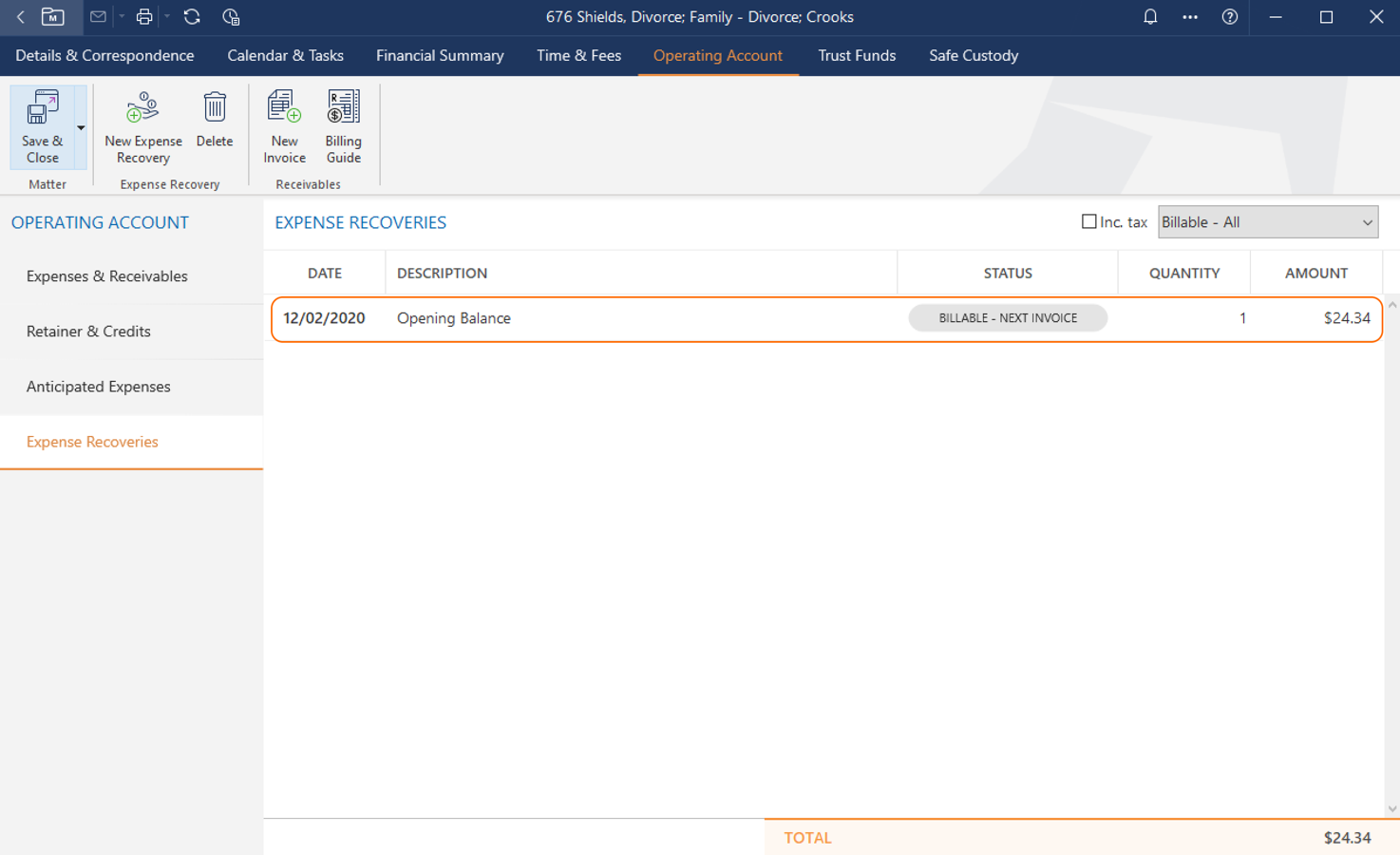Create a New Invoice

tap(284, 125)
